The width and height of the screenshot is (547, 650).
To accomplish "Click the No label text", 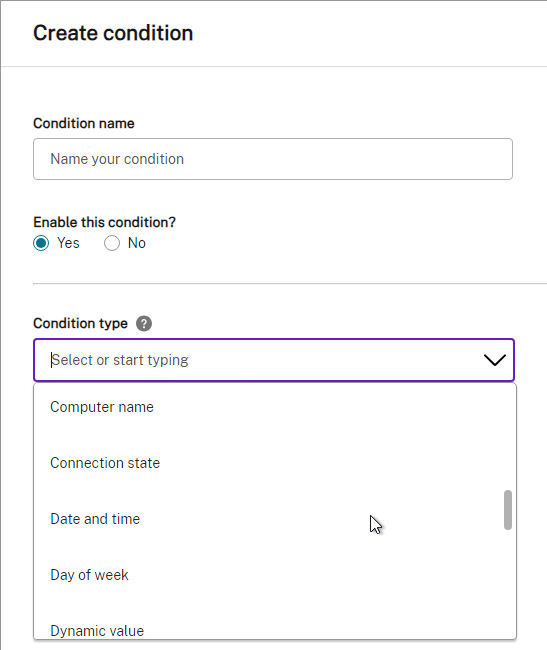I will click(x=137, y=243).
